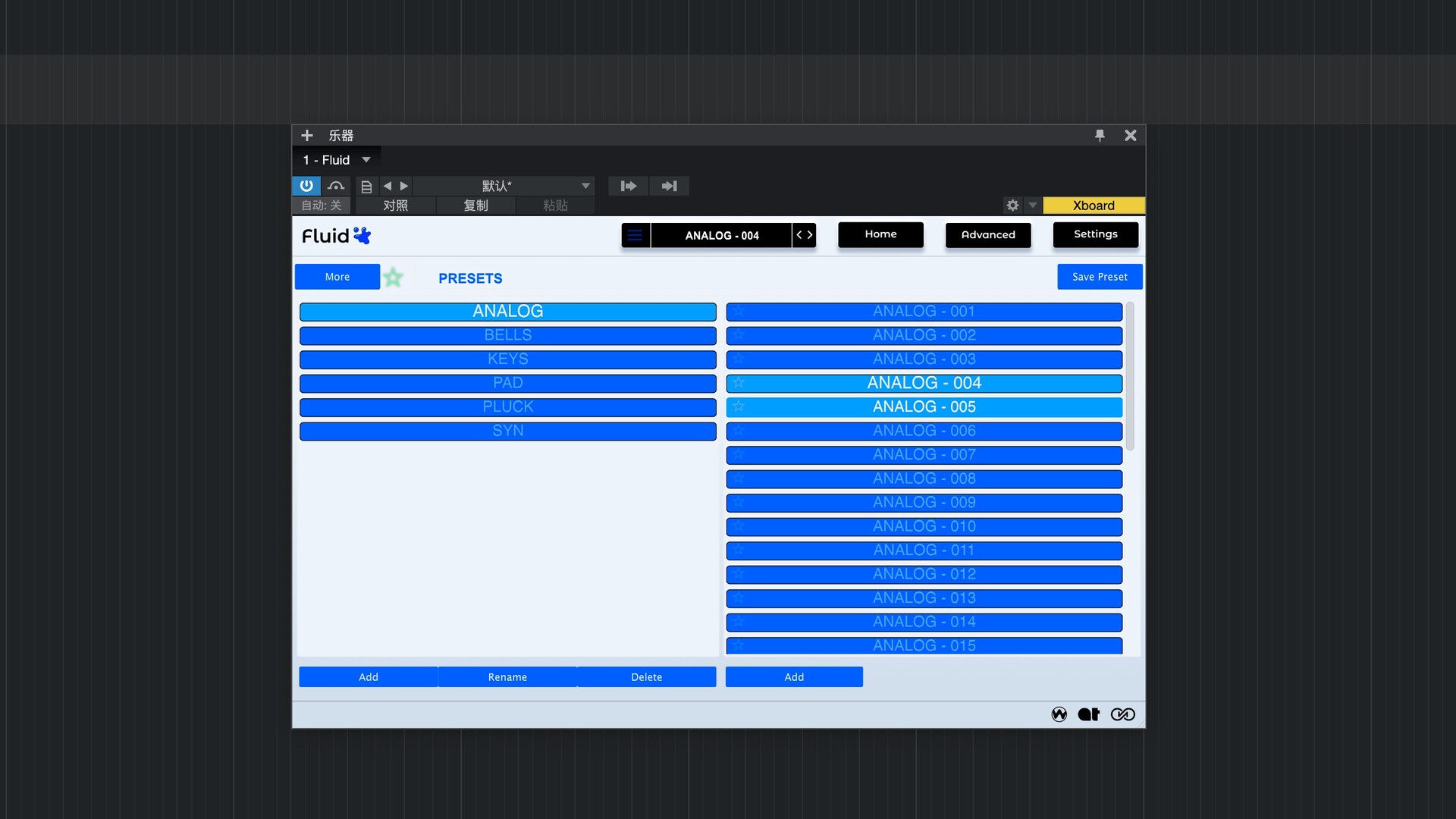Click Add under the category list
1456x819 pixels.
pyautogui.click(x=369, y=677)
